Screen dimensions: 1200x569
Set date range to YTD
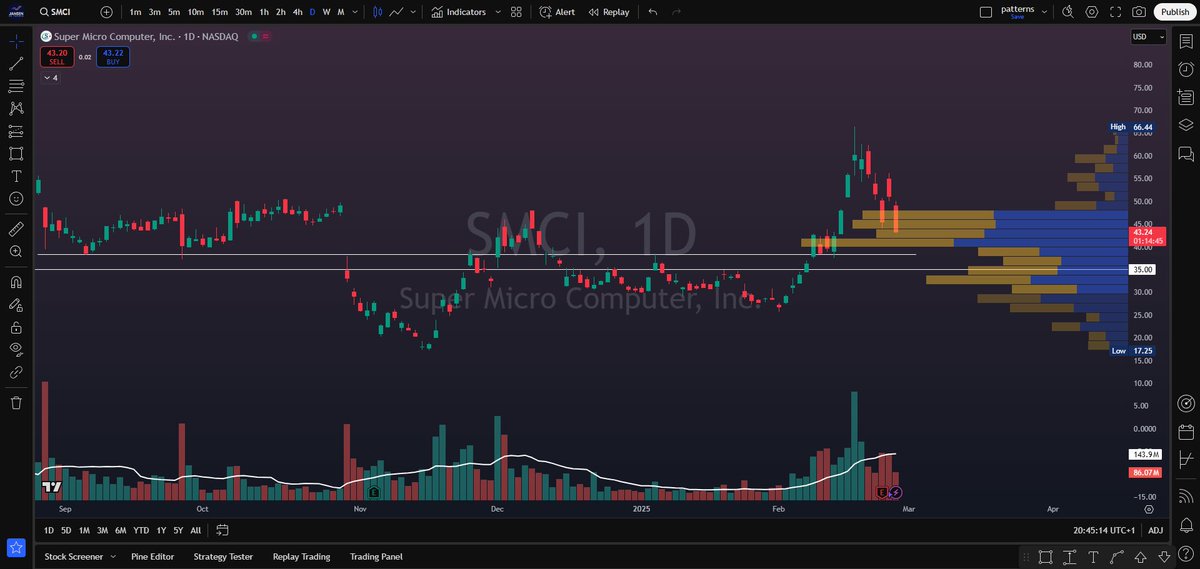141,530
